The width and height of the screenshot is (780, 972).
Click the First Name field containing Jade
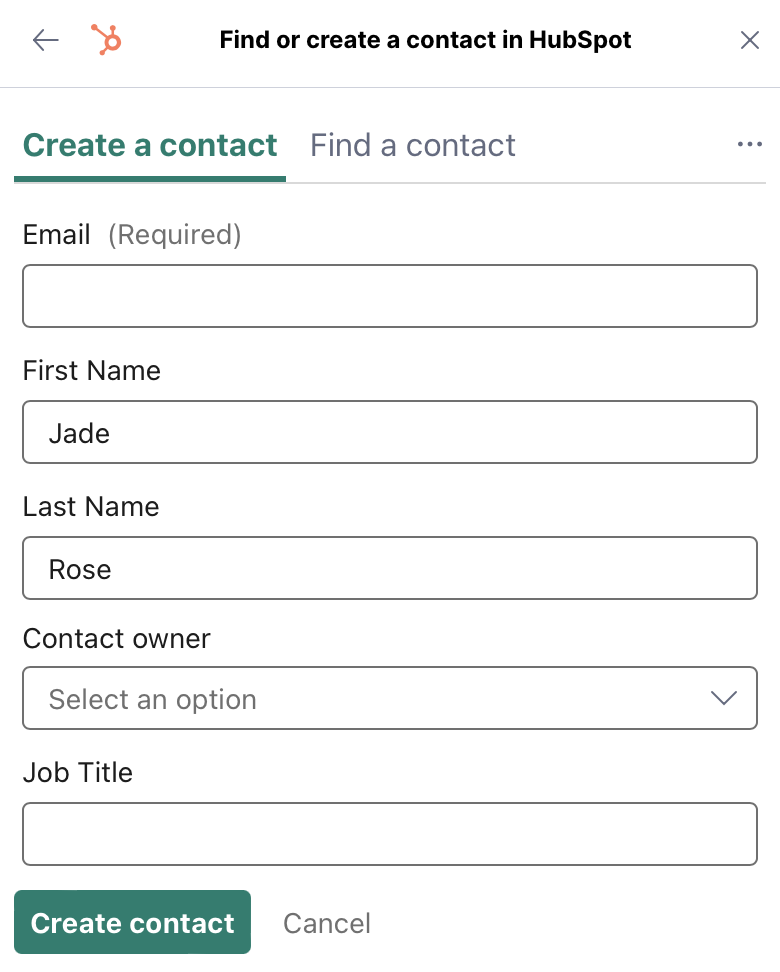pos(390,432)
